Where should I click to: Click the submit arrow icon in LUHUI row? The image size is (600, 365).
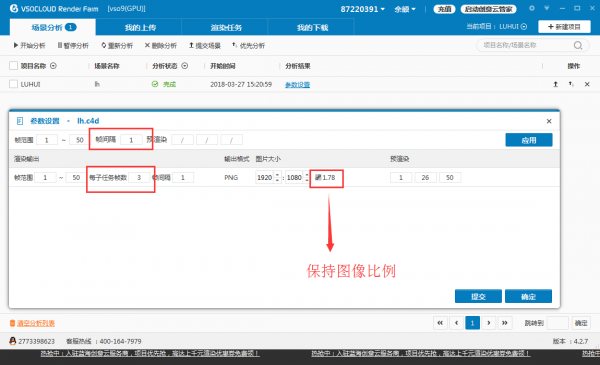tap(555, 84)
